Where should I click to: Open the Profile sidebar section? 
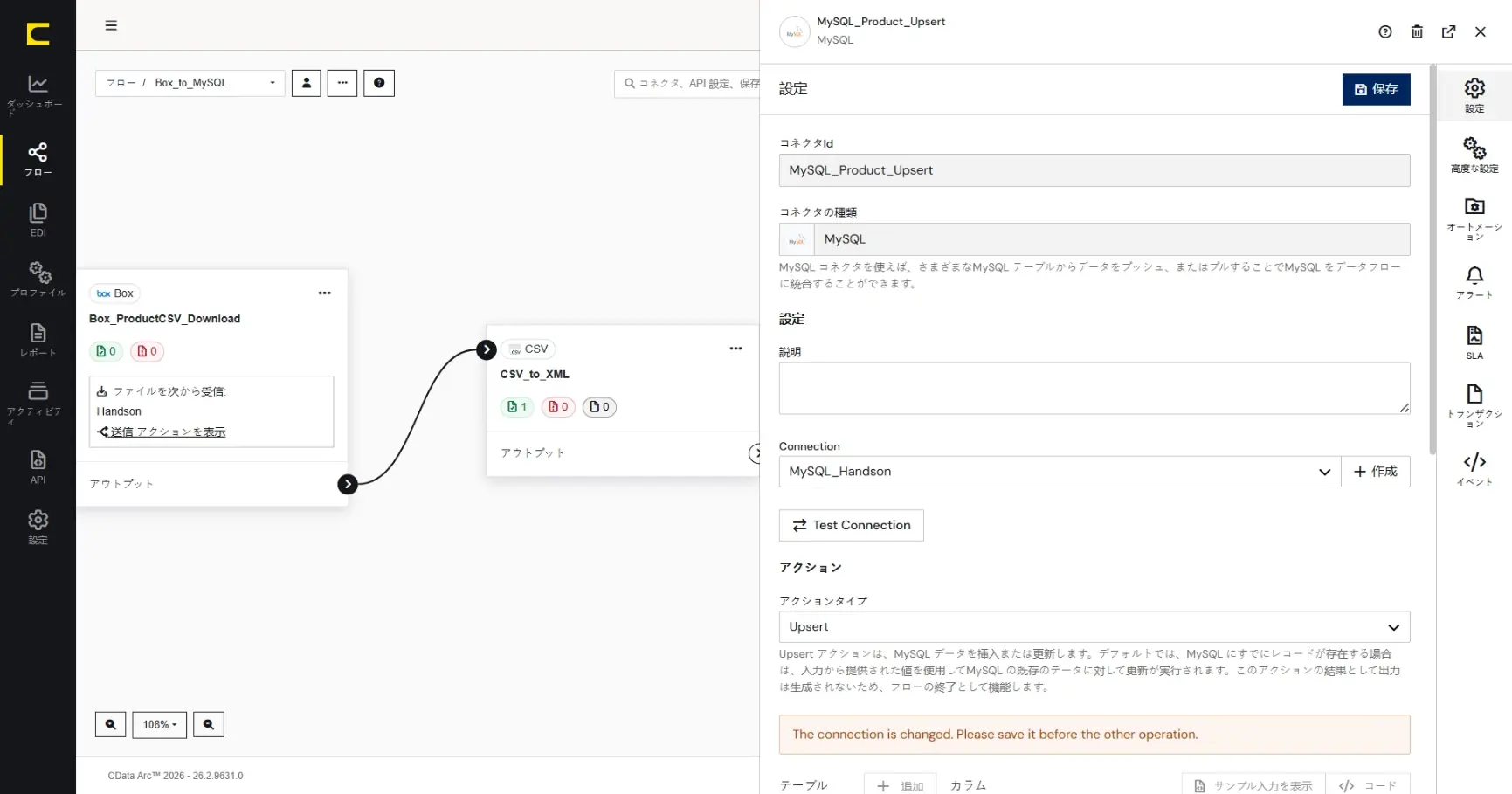click(x=38, y=280)
